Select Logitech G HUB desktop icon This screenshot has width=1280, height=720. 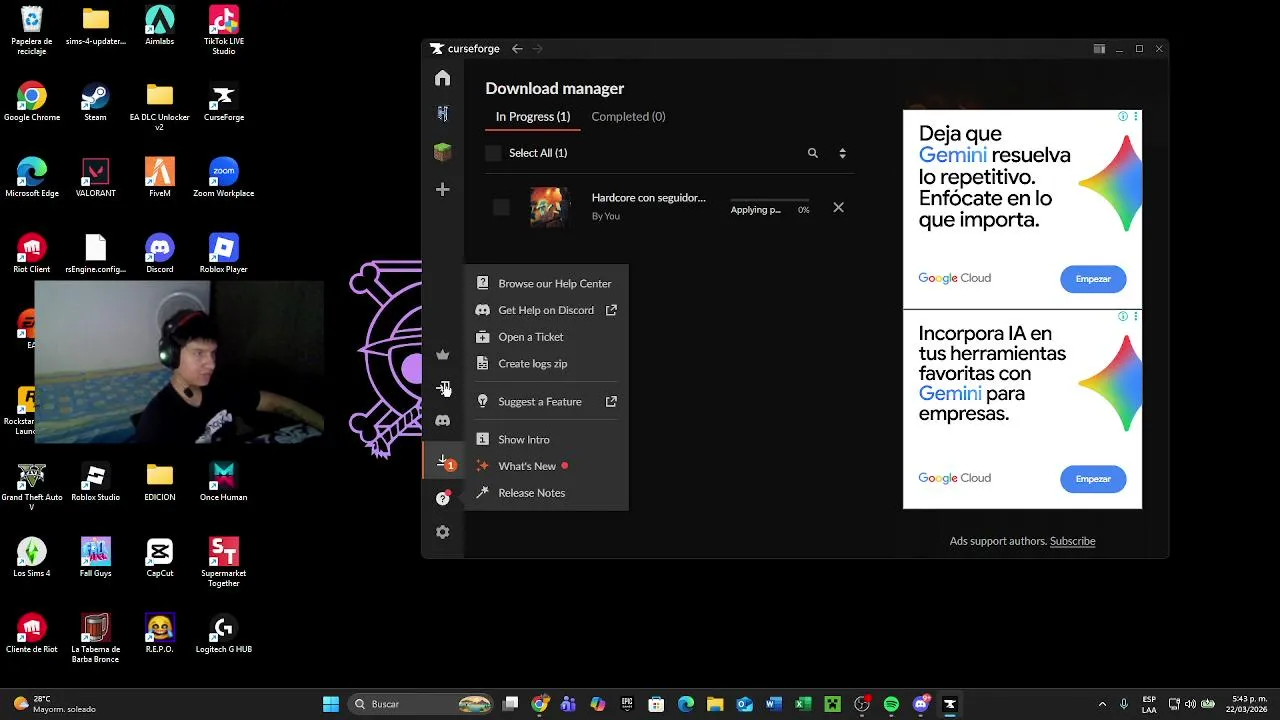223,635
